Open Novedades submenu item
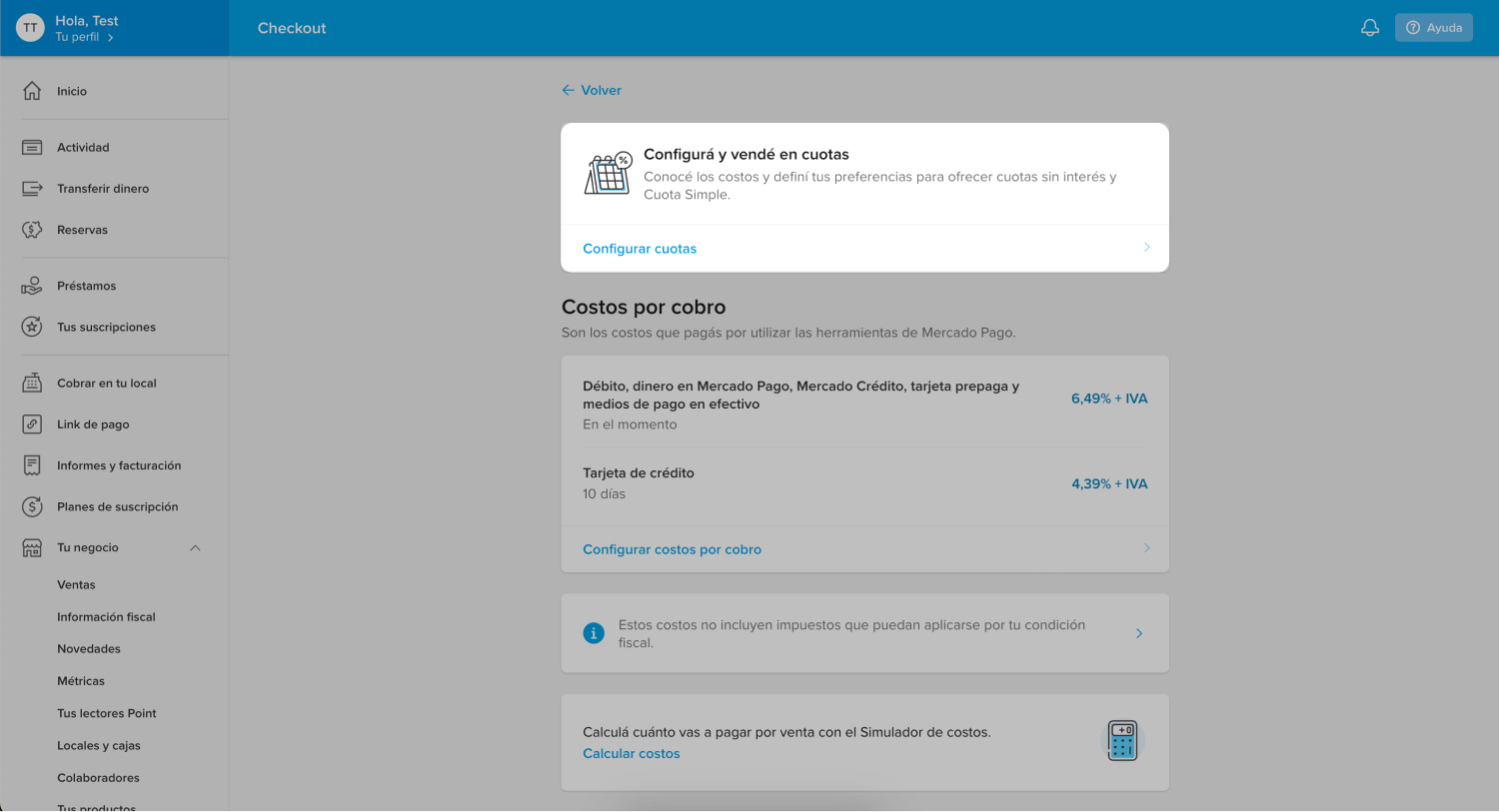 pyautogui.click(x=88, y=648)
